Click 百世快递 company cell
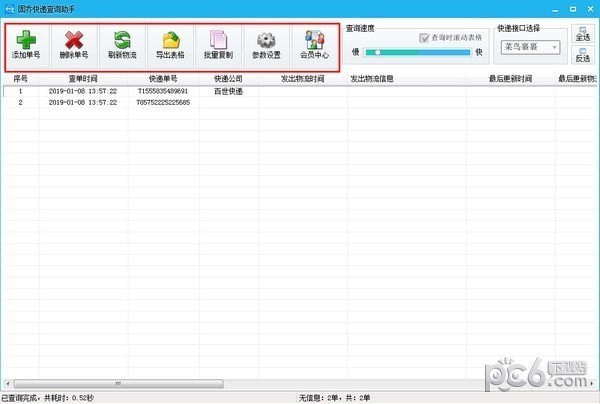Image resolution: width=600 pixels, height=404 pixels. pyautogui.click(x=228, y=91)
